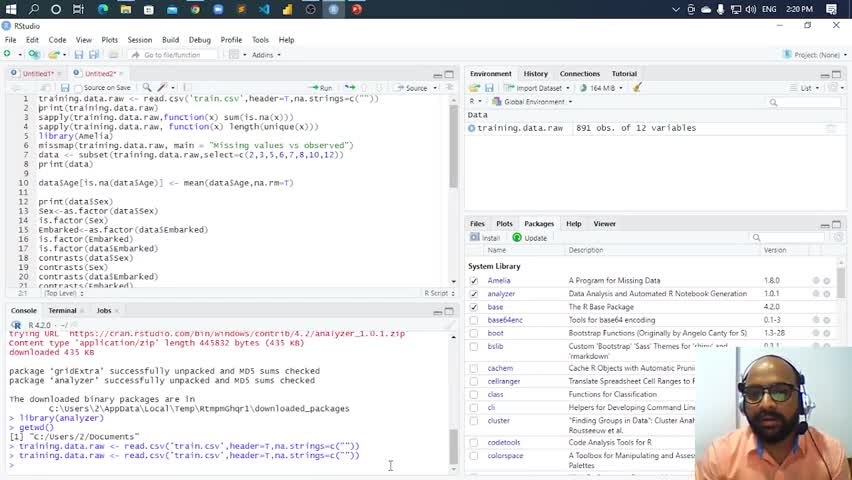The height and width of the screenshot is (480, 852).
Task: Toggle the Source on Save checkbox
Action: (x=80, y=88)
